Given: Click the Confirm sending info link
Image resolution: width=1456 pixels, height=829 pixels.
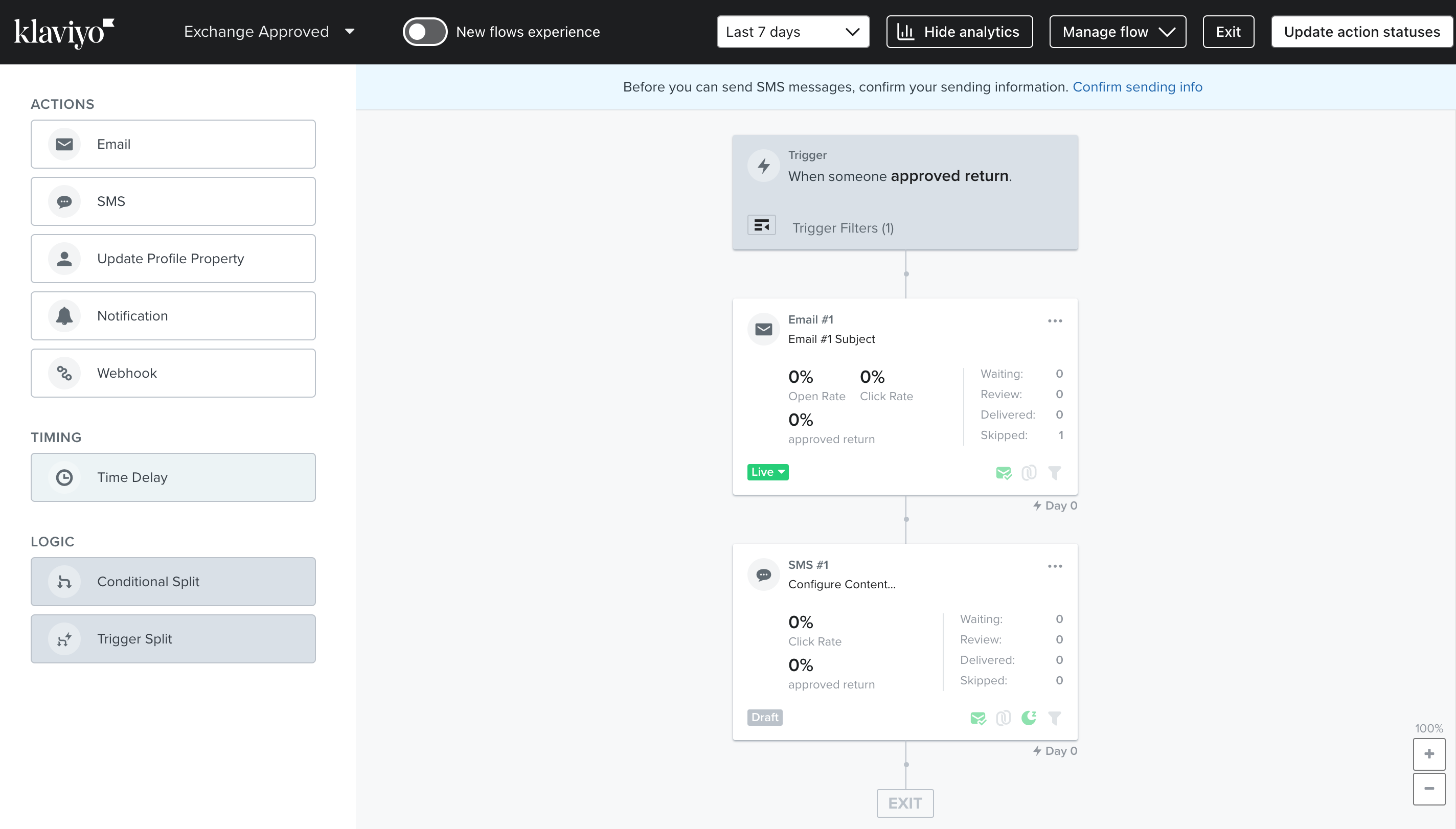Looking at the screenshot, I should pos(1137,86).
